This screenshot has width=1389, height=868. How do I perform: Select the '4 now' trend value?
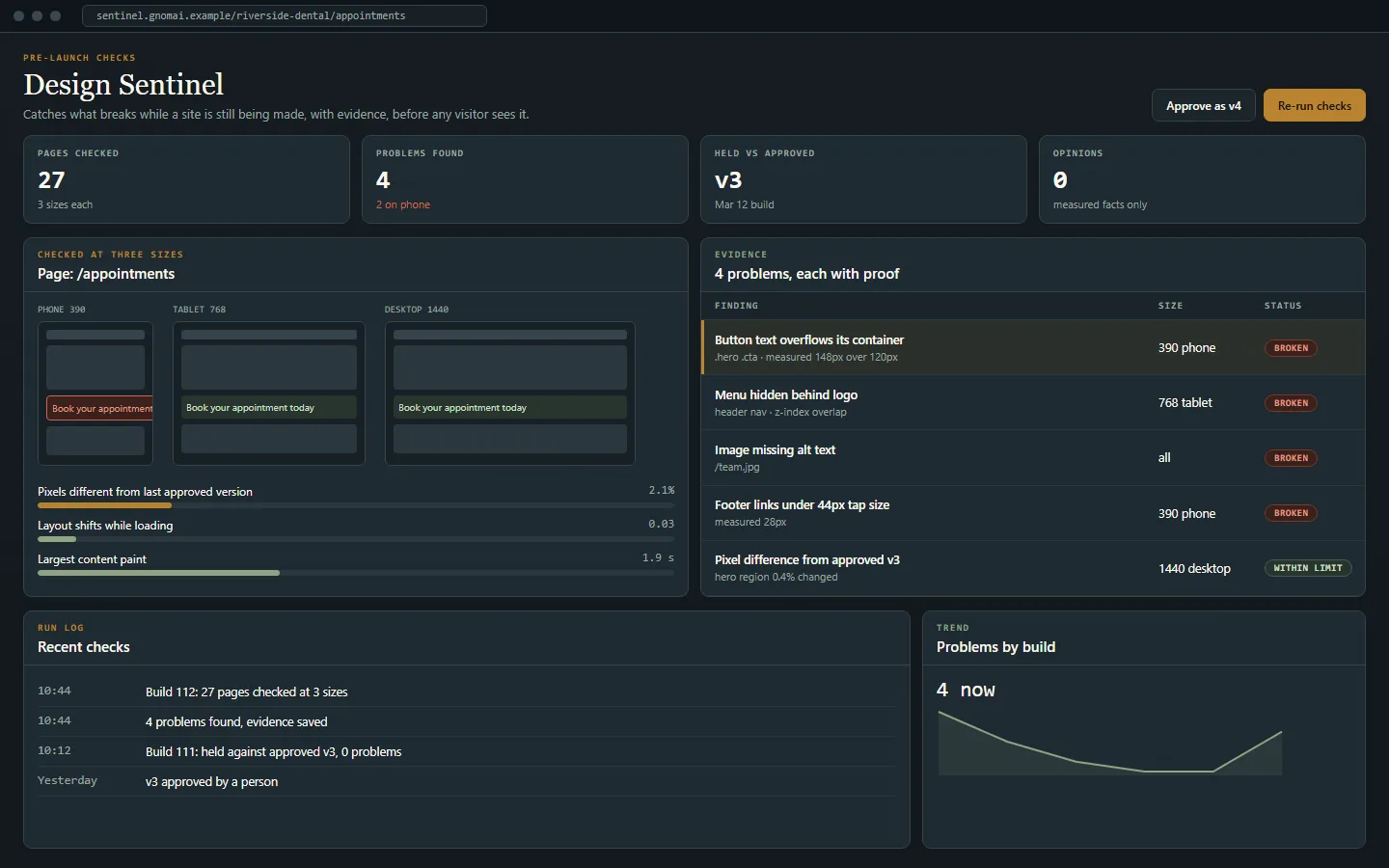tap(966, 690)
